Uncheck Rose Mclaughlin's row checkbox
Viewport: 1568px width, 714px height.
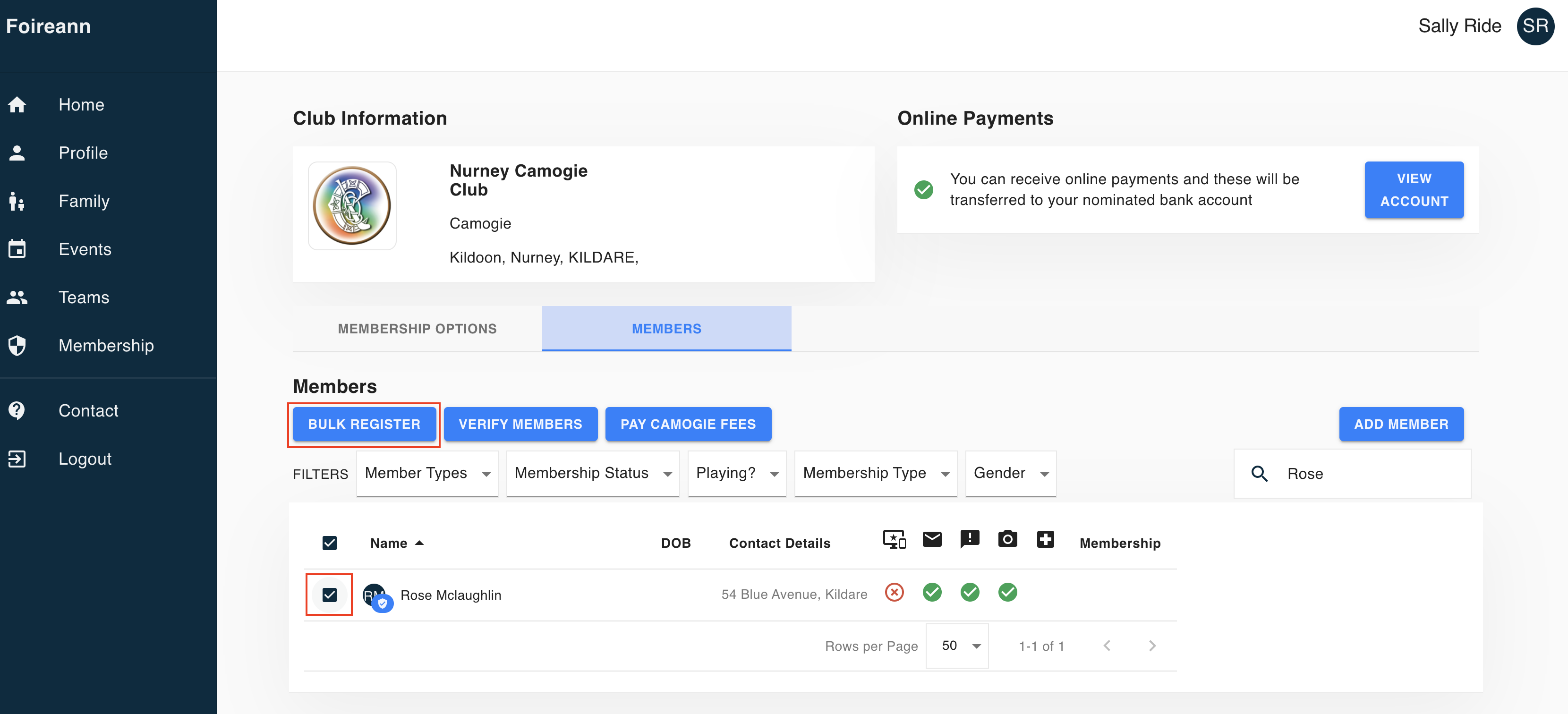[x=329, y=595]
